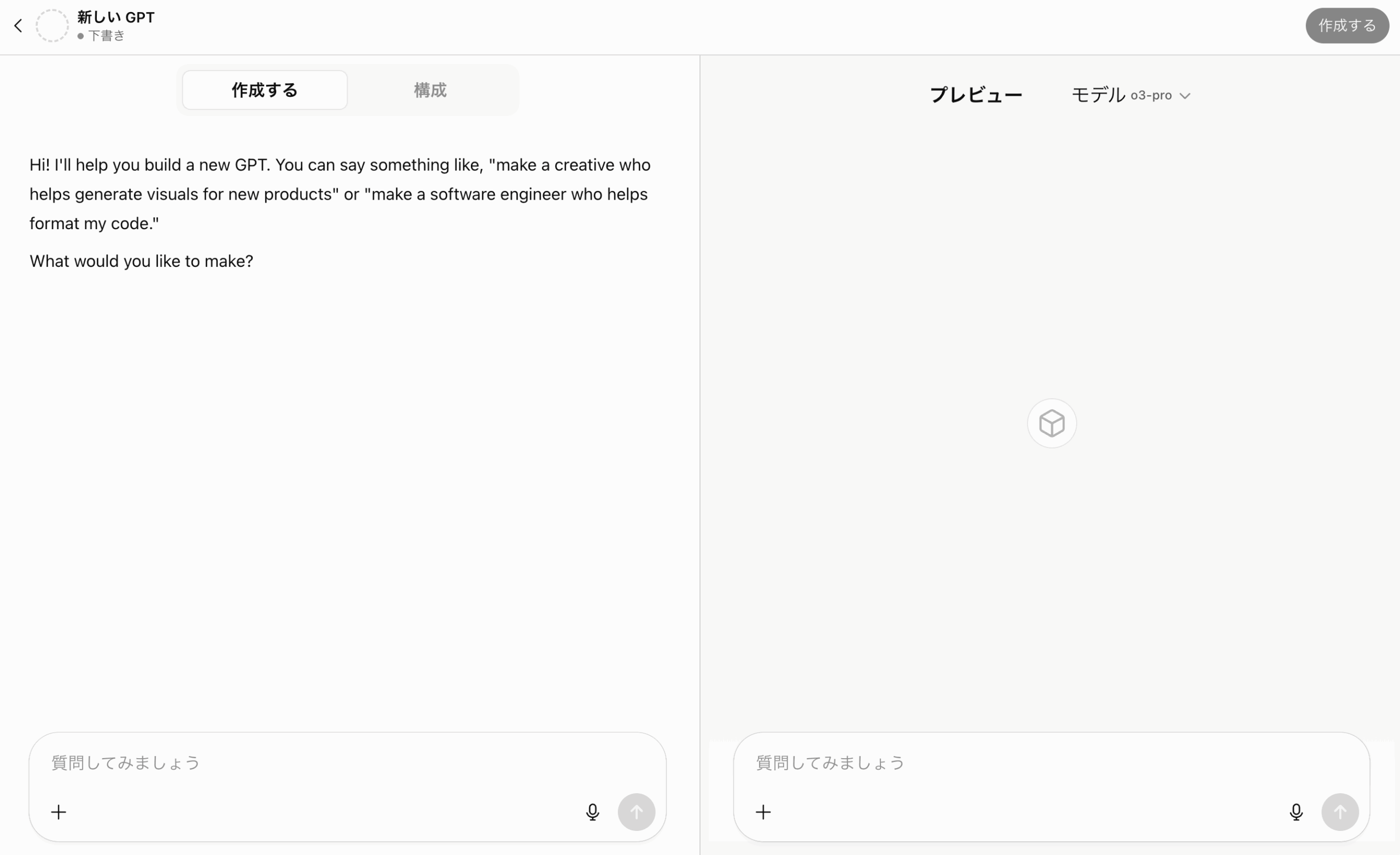Start voice input in the left chat box
Viewport: 1400px width, 855px height.
tap(593, 812)
